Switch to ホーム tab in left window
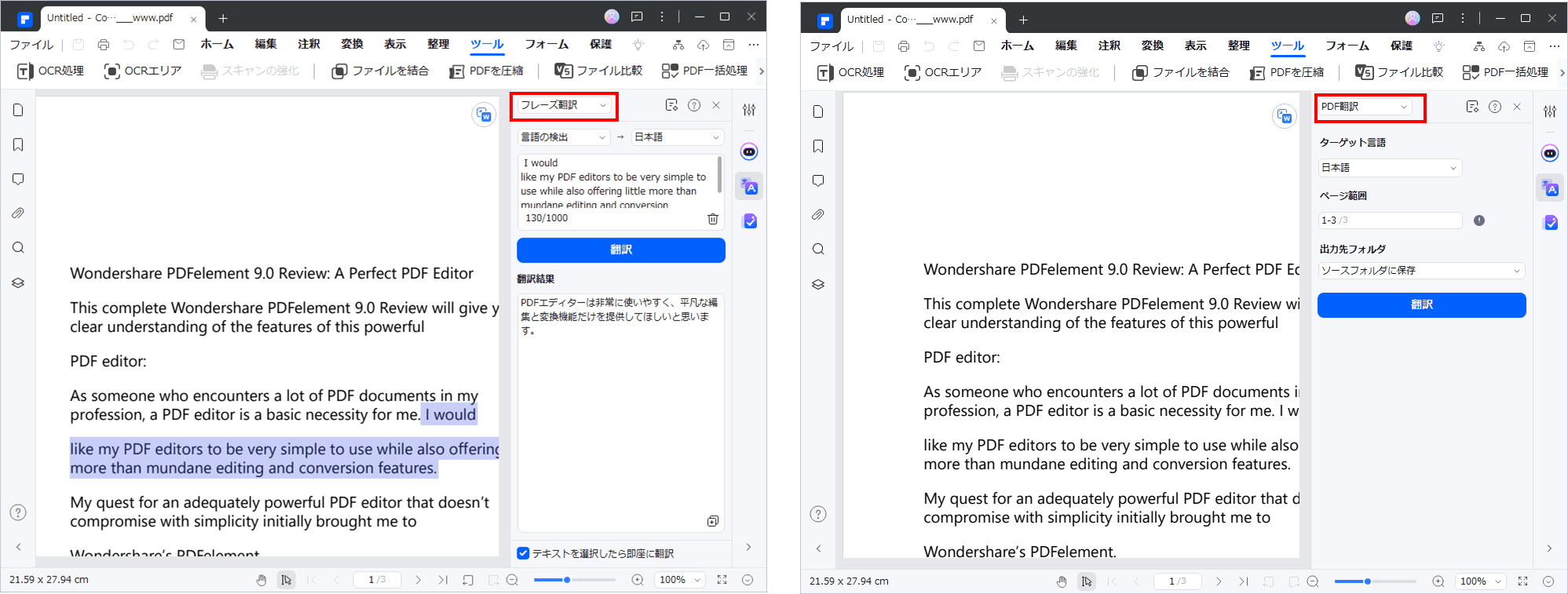This screenshot has width=1568, height=594. pos(217,45)
